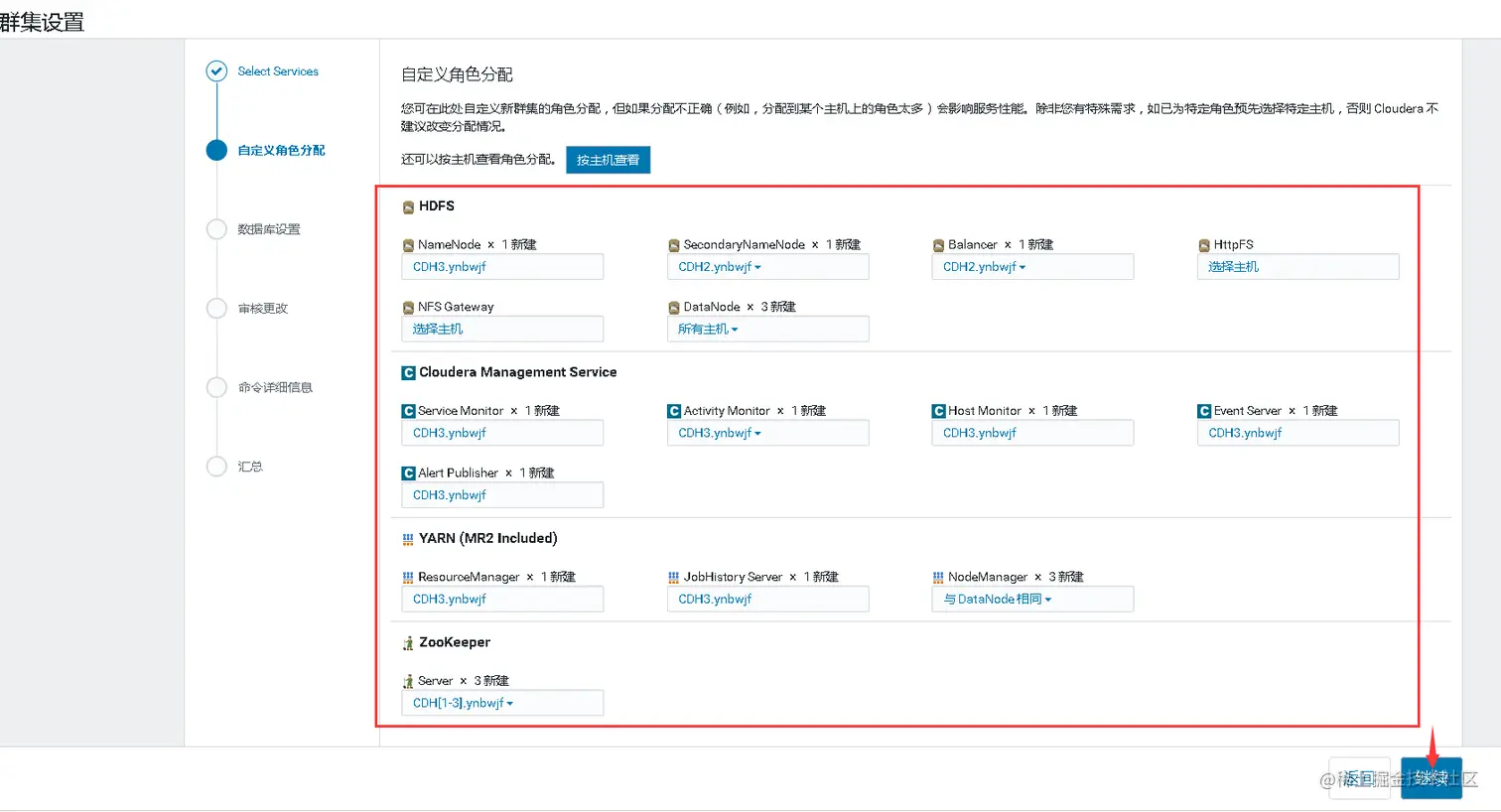Click Host Monitor host field CDH3.ynbwjf
The image size is (1501, 812).
[1032, 433]
